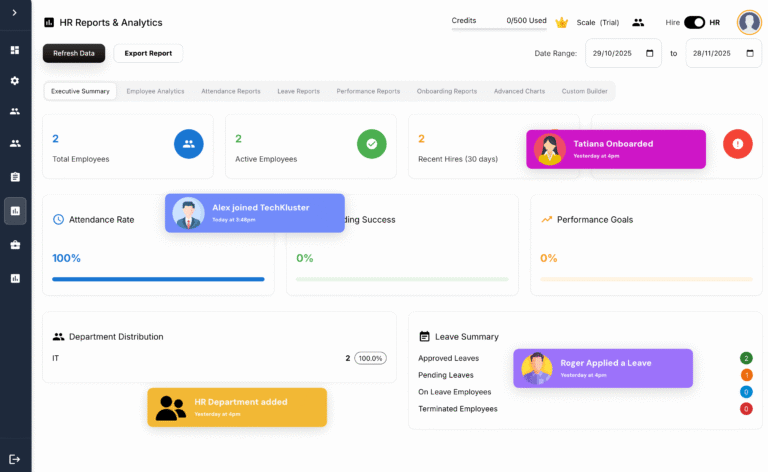Go to the Custom Builder tab
This screenshot has height=472, width=768.
[x=584, y=91]
